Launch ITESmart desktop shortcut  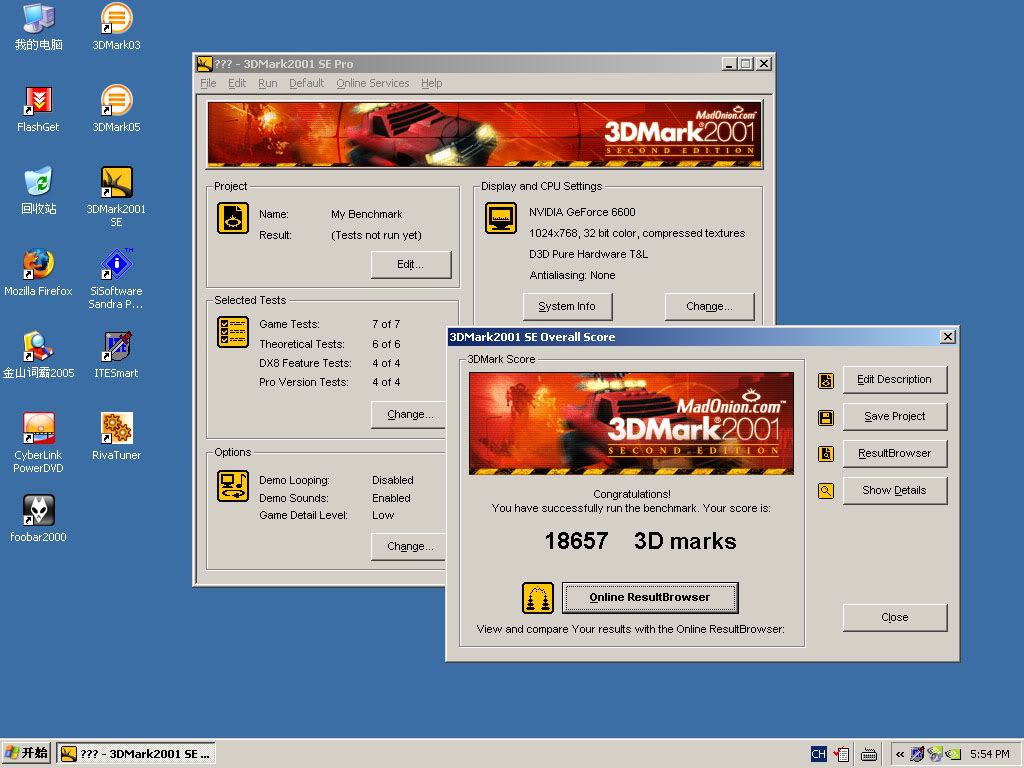[x=116, y=355]
